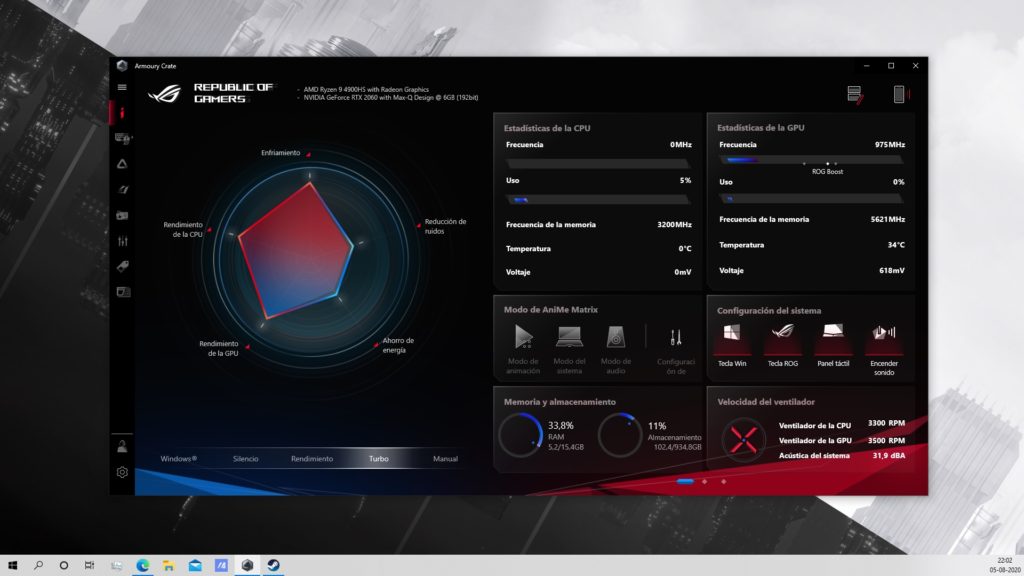Click the phone icon at top right
The image size is (1024, 576).
tap(899, 94)
